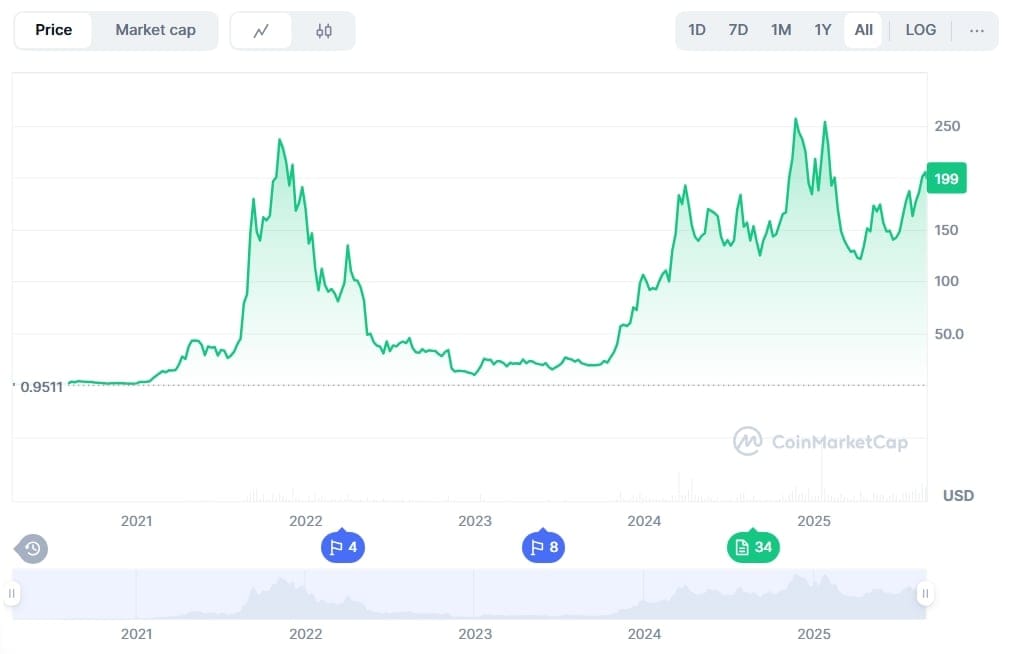Select the 1D time range button
Viewport: 1009px width, 654px height.
696,30
